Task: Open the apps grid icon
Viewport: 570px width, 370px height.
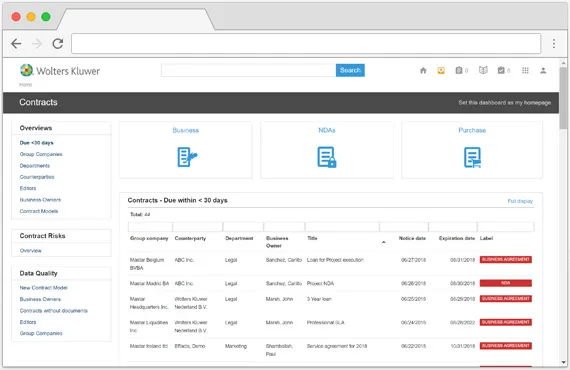Action: [x=525, y=71]
